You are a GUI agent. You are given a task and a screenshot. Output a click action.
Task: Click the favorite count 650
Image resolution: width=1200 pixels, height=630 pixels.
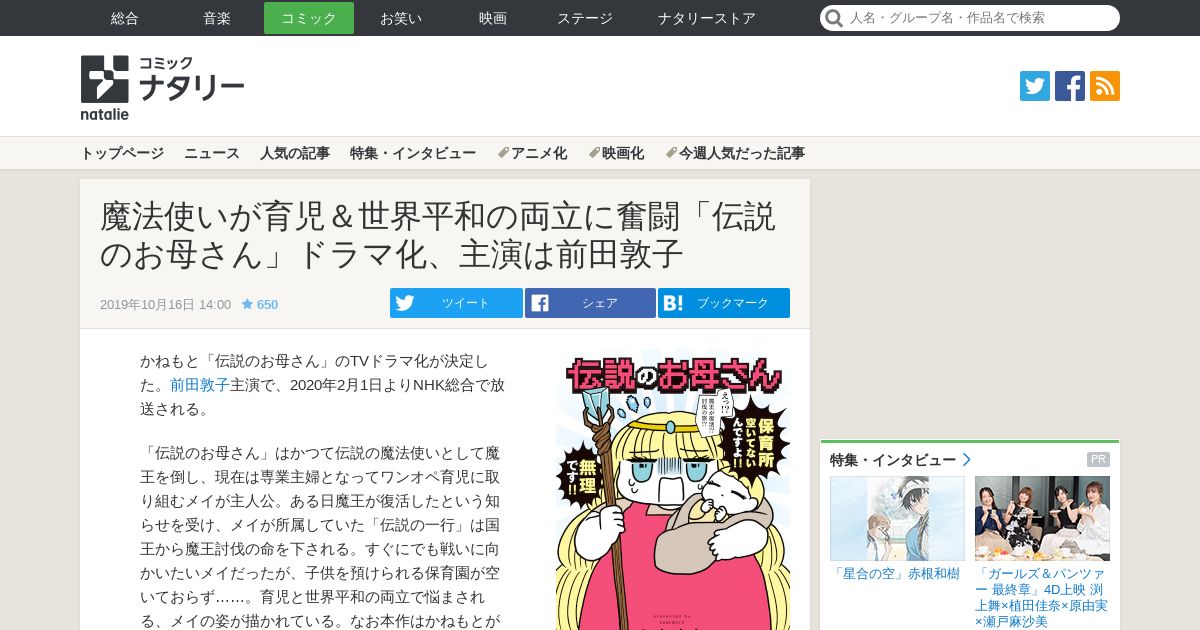pos(267,304)
